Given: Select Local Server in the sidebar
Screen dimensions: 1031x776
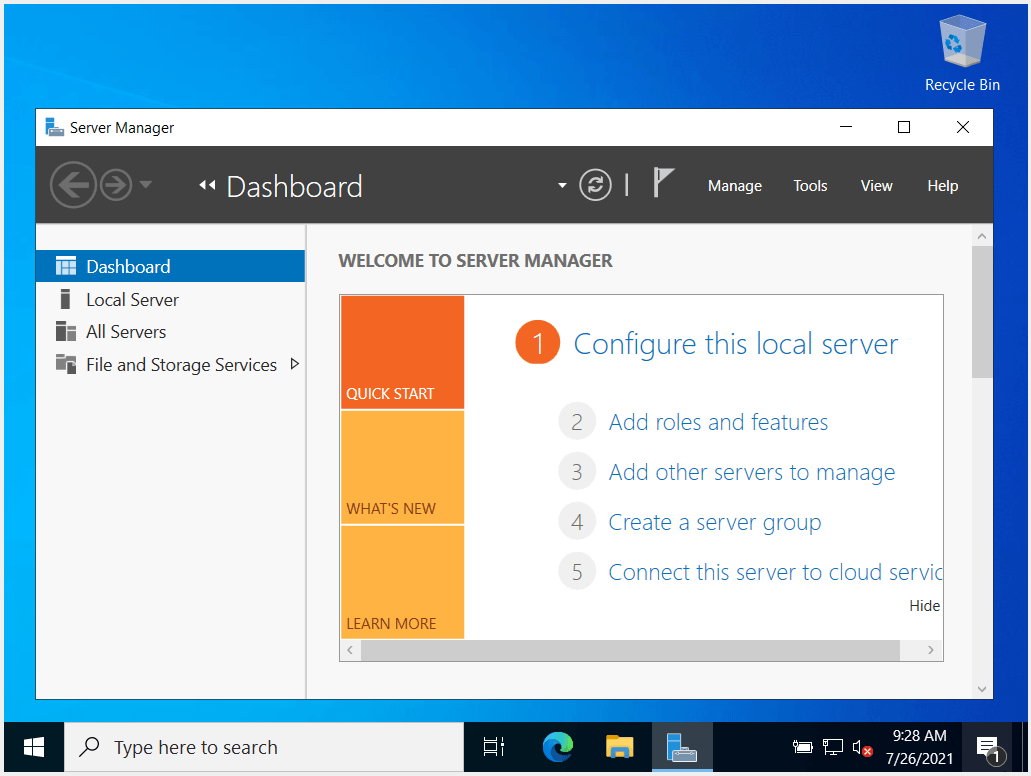Looking at the screenshot, I should [132, 299].
